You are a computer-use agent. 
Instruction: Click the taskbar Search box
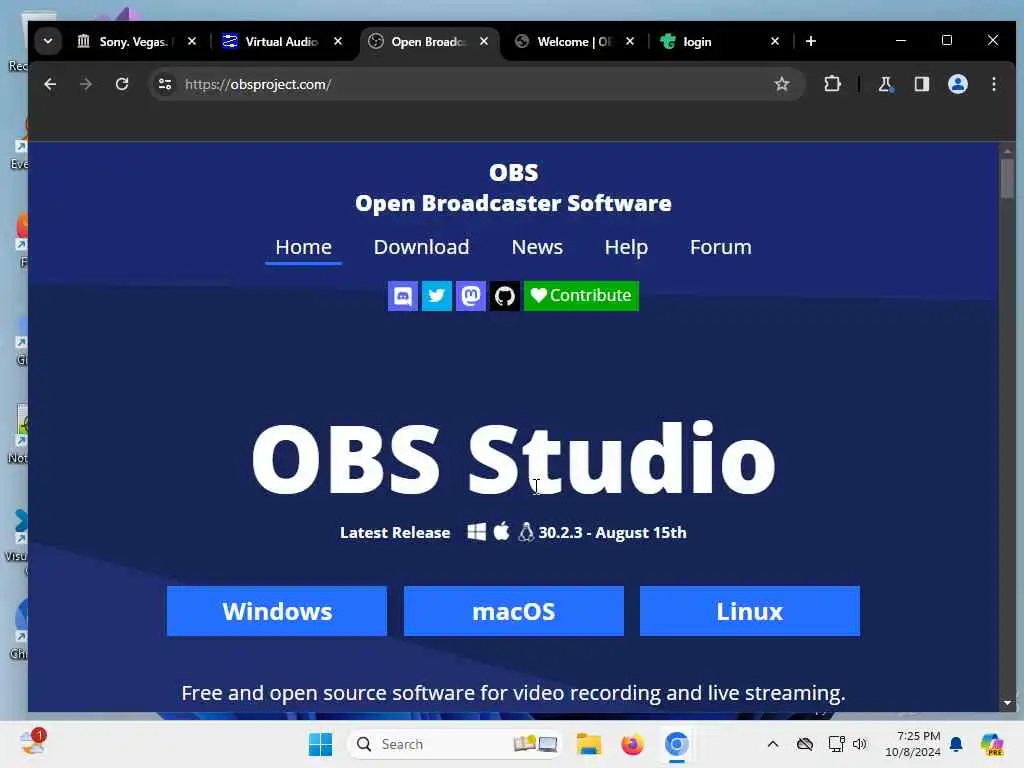click(455, 744)
